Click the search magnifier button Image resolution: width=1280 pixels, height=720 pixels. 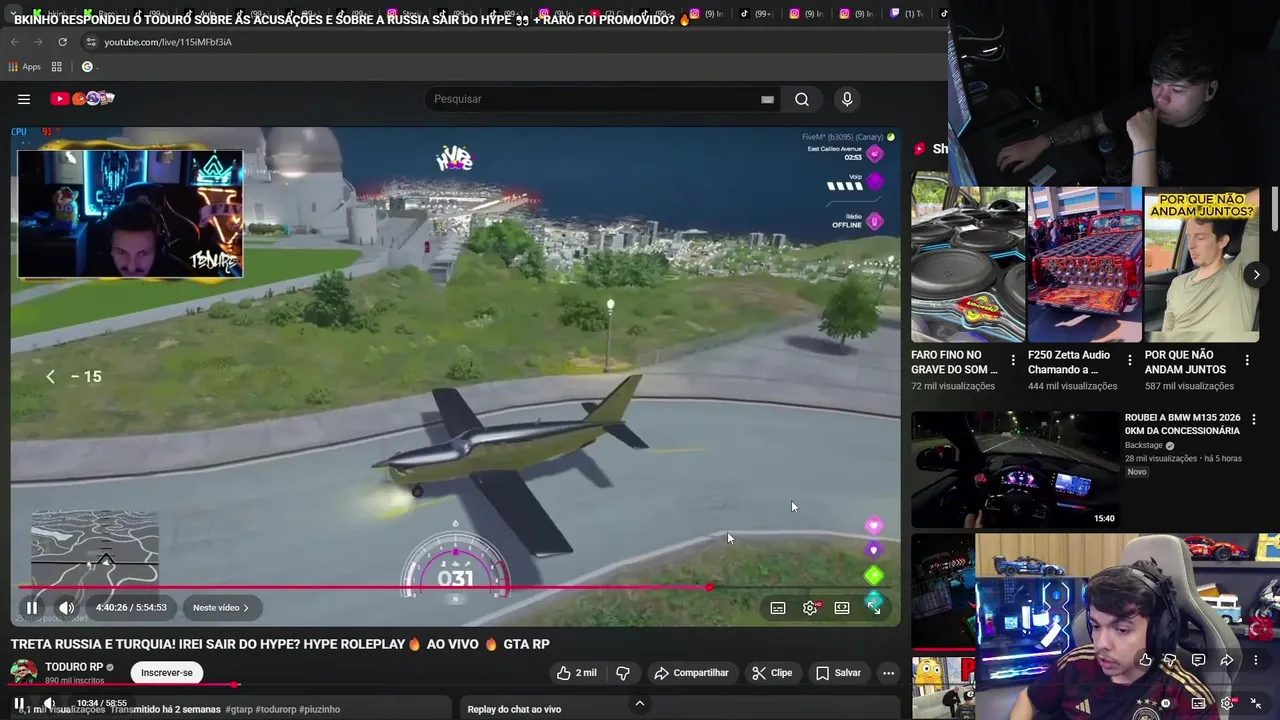coord(802,99)
